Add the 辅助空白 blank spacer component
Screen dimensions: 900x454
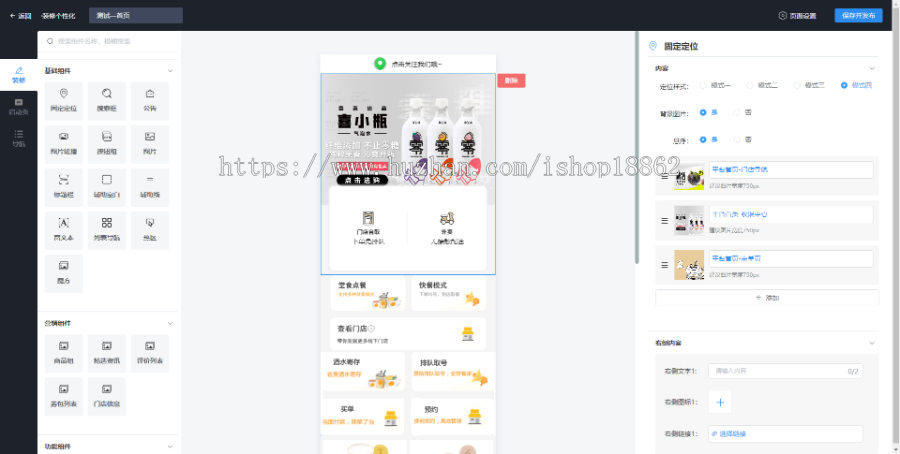coord(107,187)
